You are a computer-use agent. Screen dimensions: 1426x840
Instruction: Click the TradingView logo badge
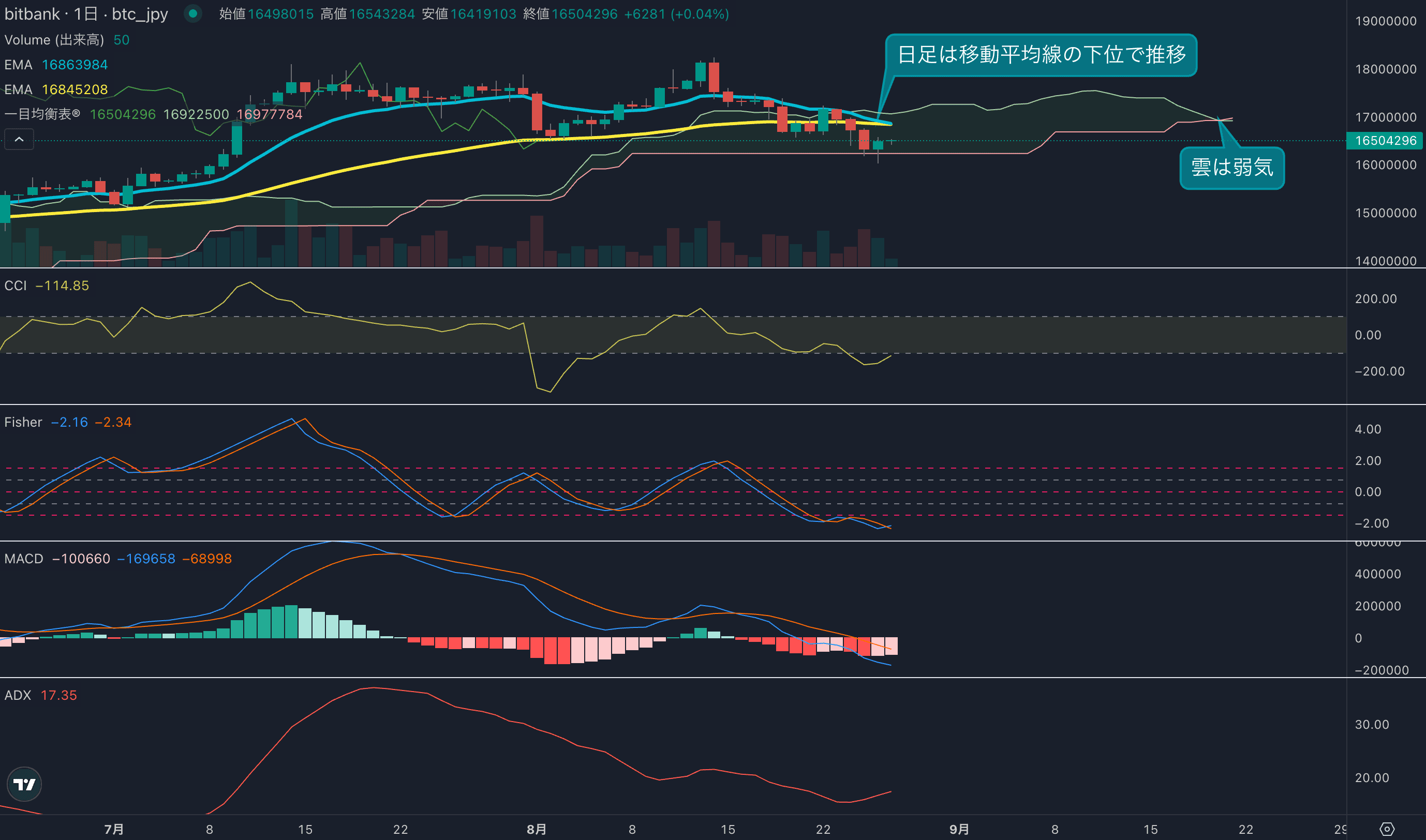[24, 784]
